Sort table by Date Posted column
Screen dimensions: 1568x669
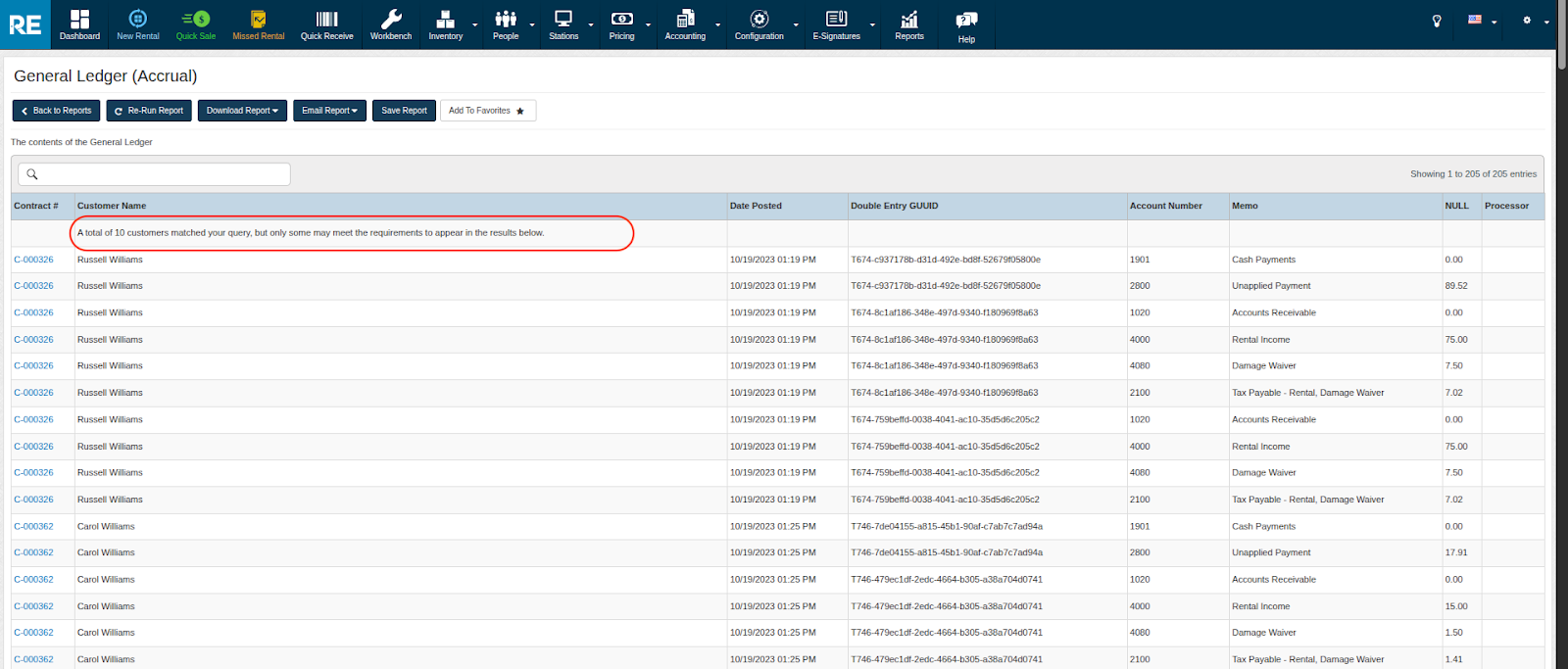[756, 206]
